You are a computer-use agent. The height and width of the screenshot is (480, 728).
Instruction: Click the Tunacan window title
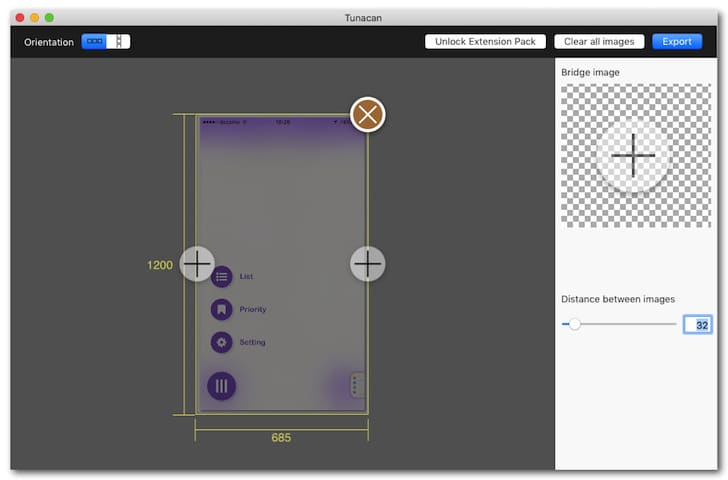click(x=363, y=18)
